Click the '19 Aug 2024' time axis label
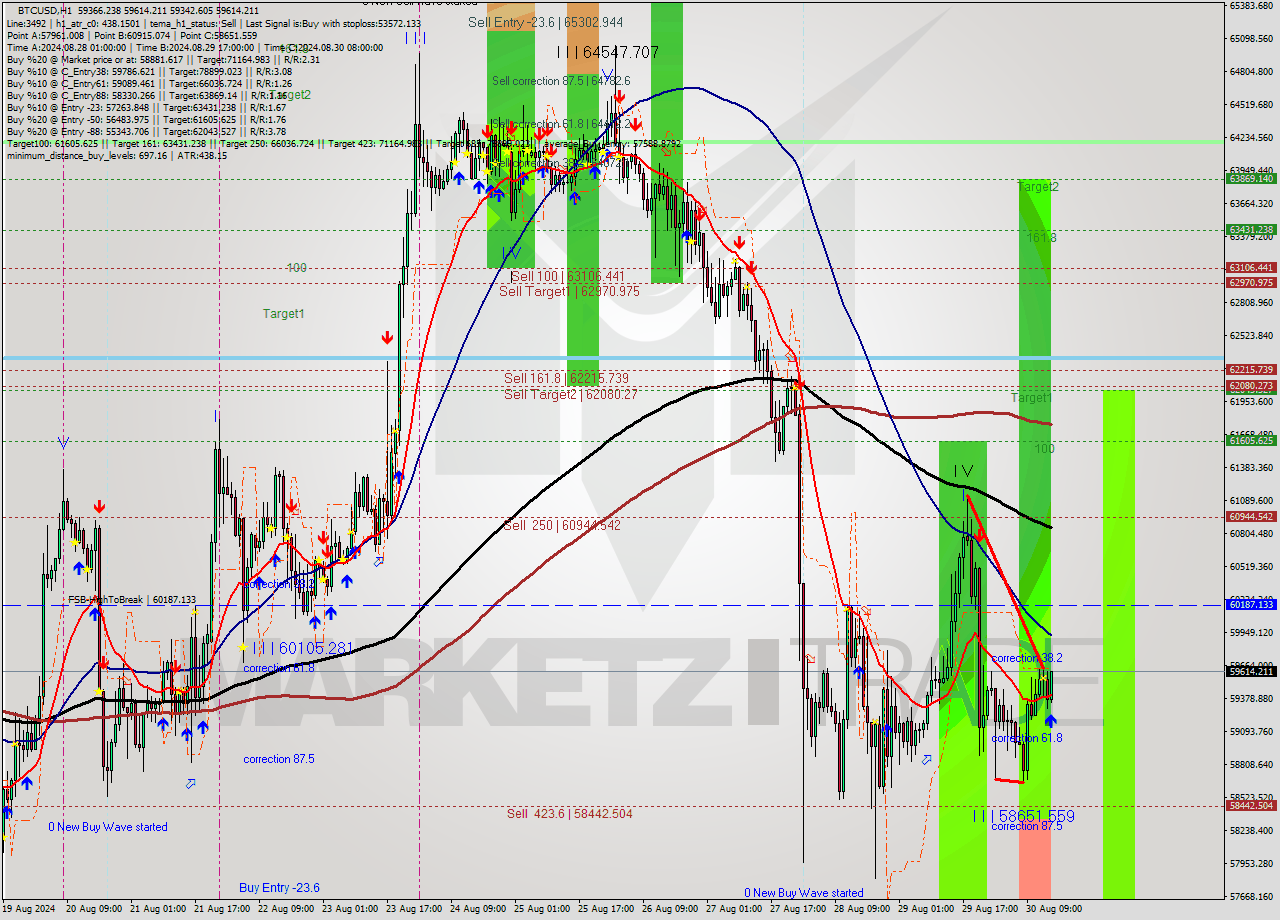 (x=28, y=909)
